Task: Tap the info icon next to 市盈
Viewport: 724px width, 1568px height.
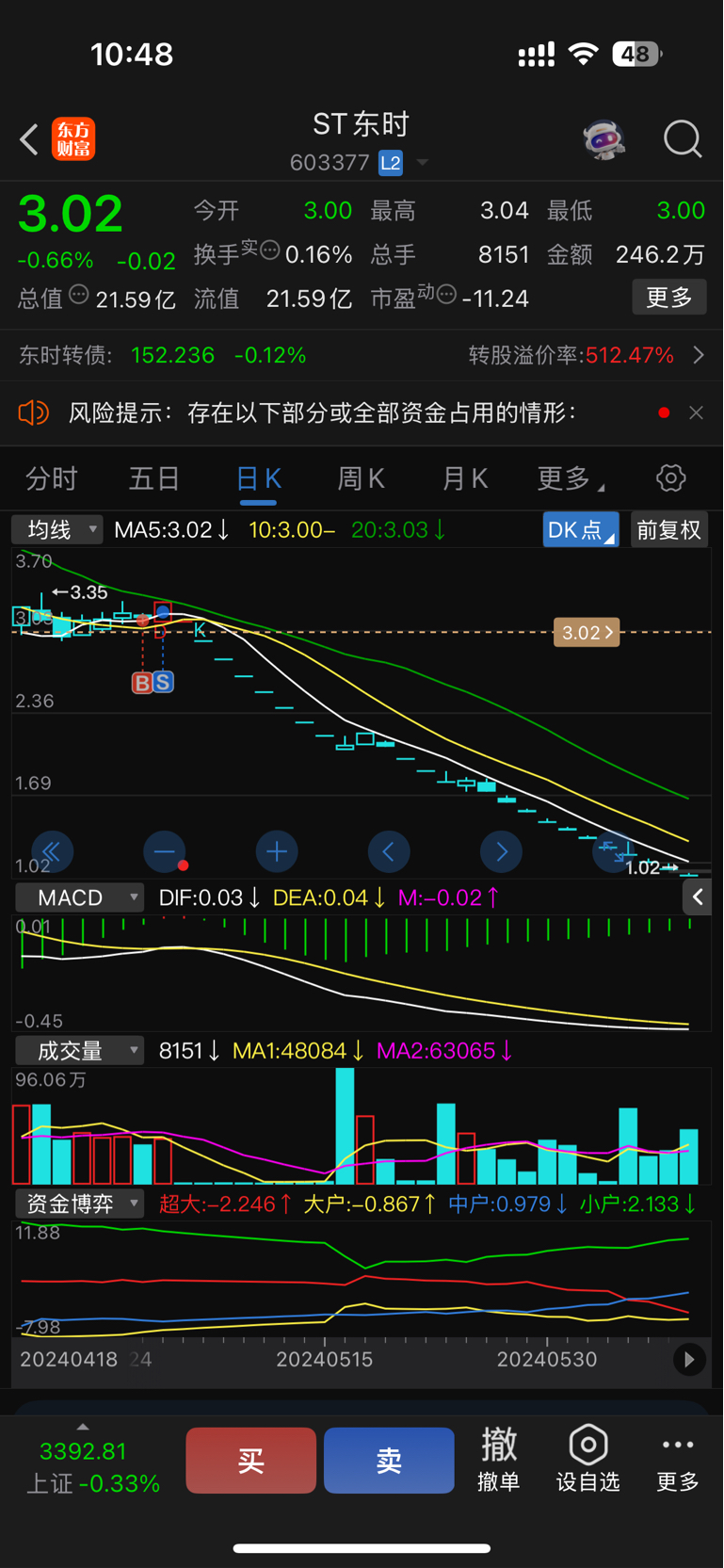Action: click(446, 295)
